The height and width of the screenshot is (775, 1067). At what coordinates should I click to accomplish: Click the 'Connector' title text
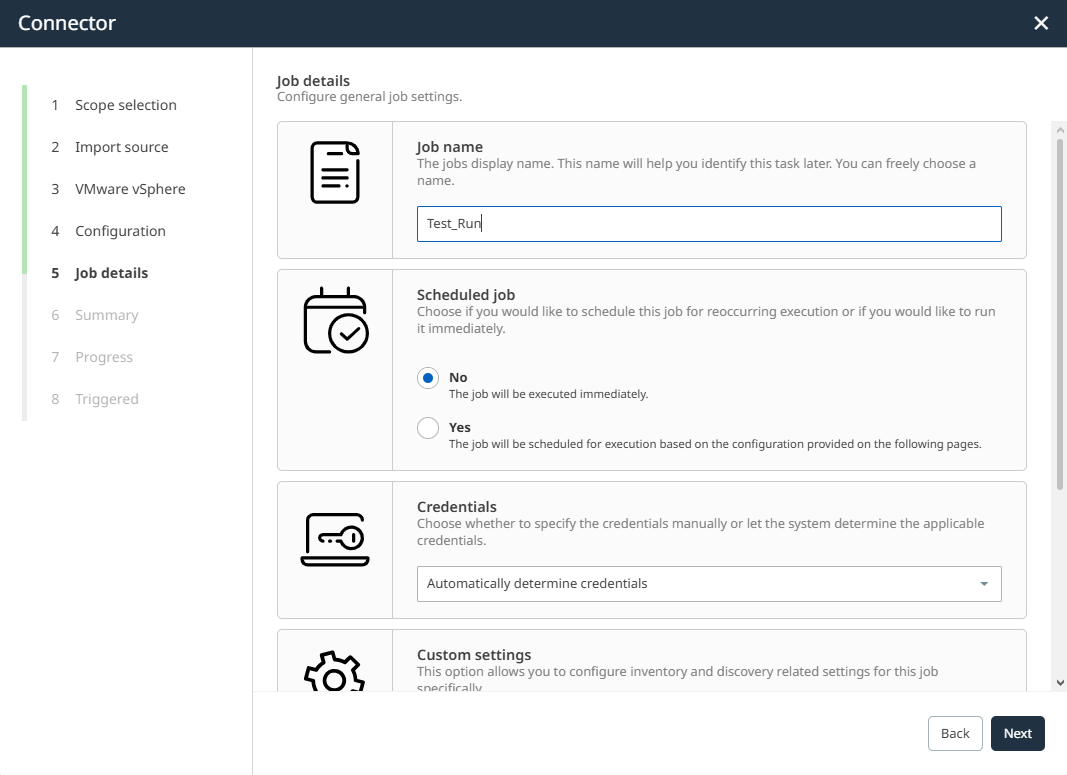tap(67, 23)
